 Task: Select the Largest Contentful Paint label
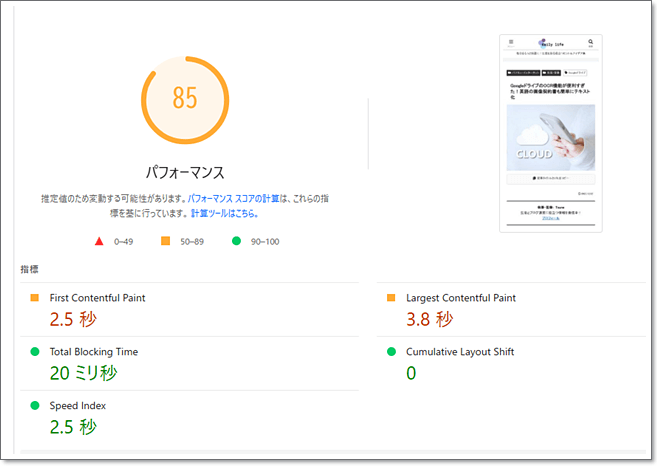click(461, 298)
